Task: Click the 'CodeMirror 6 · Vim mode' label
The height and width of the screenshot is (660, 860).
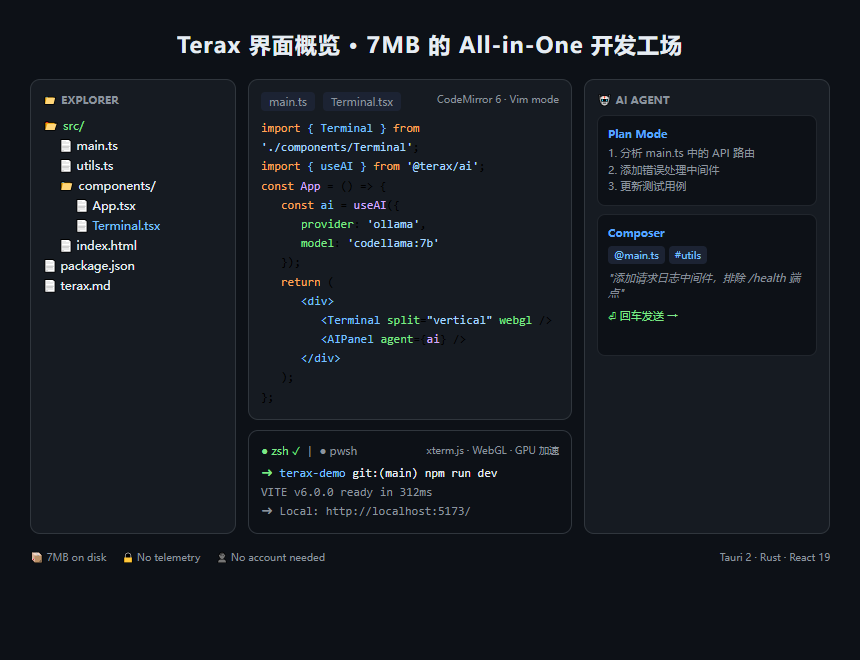Action: pyautogui.click(x=497, y=99)
